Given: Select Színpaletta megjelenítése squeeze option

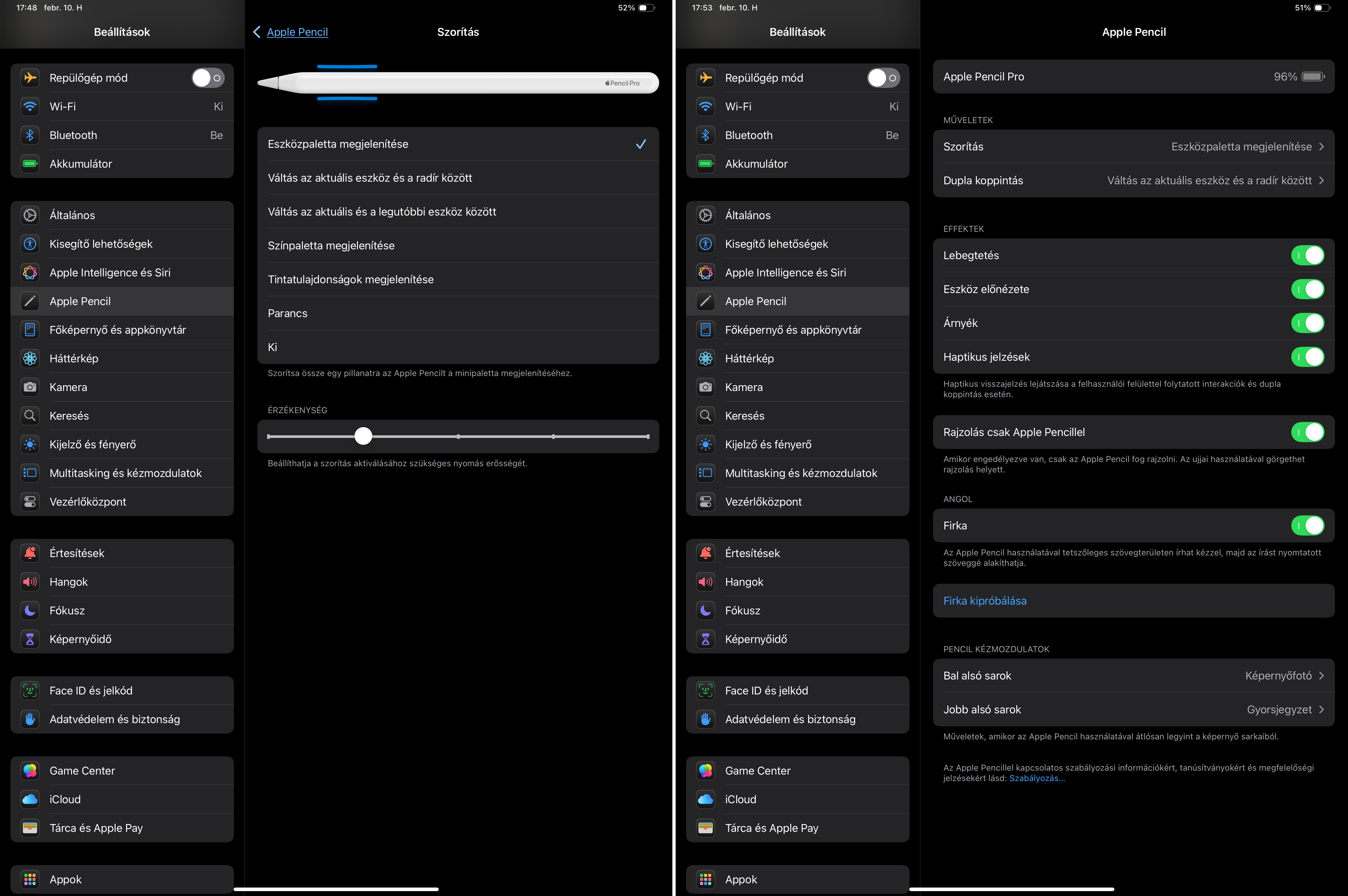Looking at the screenshot, I should [457, 246].
